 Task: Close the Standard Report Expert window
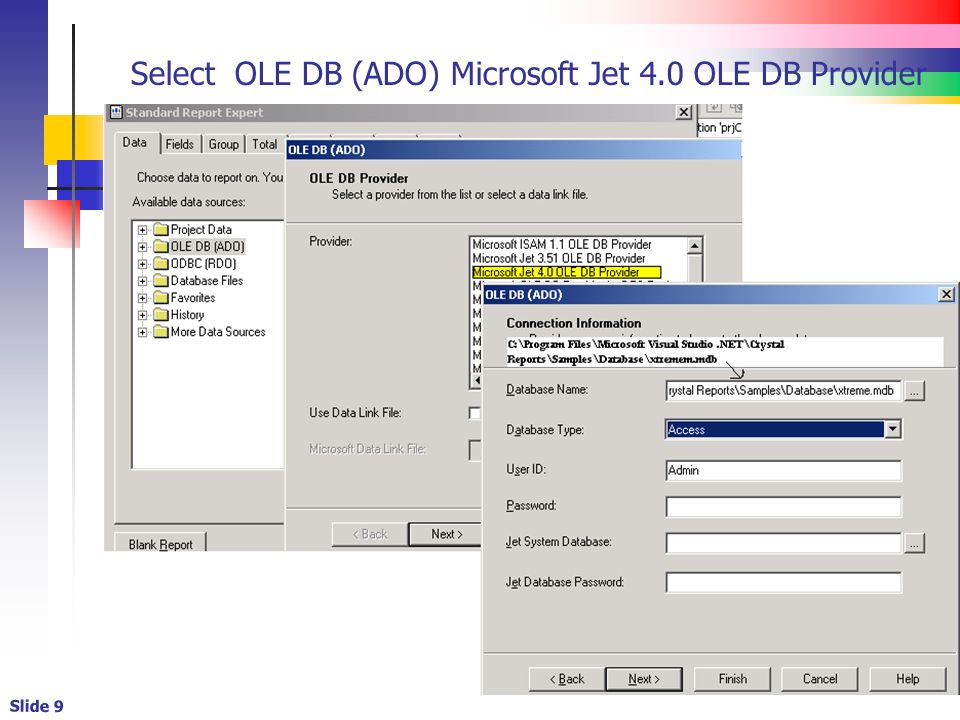[683, 112]
